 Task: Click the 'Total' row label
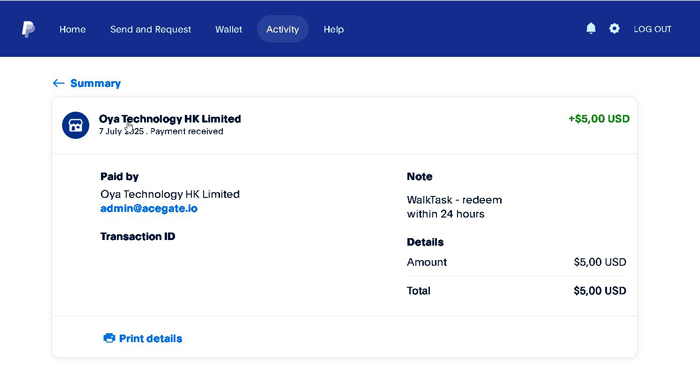tap(418, 291)
